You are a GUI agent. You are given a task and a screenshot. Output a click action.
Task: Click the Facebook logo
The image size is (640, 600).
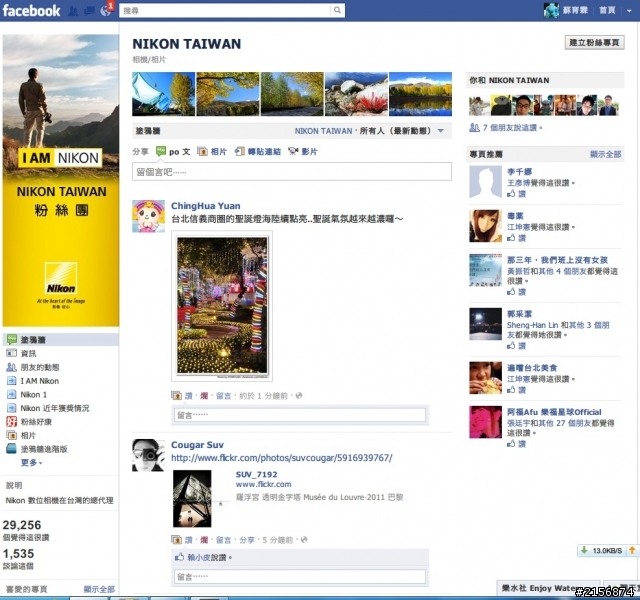(31, 10)
